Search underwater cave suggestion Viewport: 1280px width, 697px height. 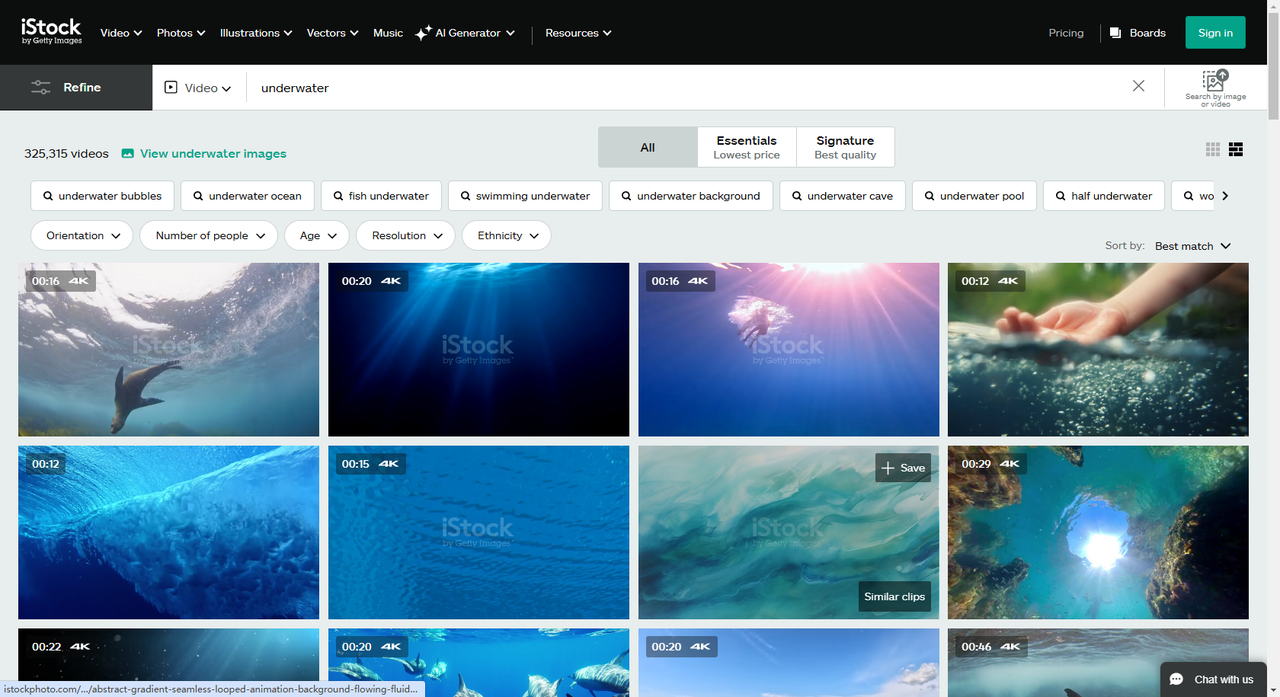[843, 196]
